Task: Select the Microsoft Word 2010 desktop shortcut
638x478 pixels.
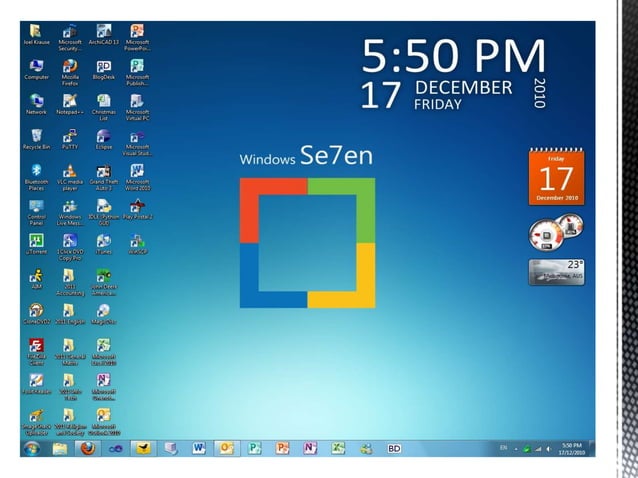Action: click(x=137, y=177)
